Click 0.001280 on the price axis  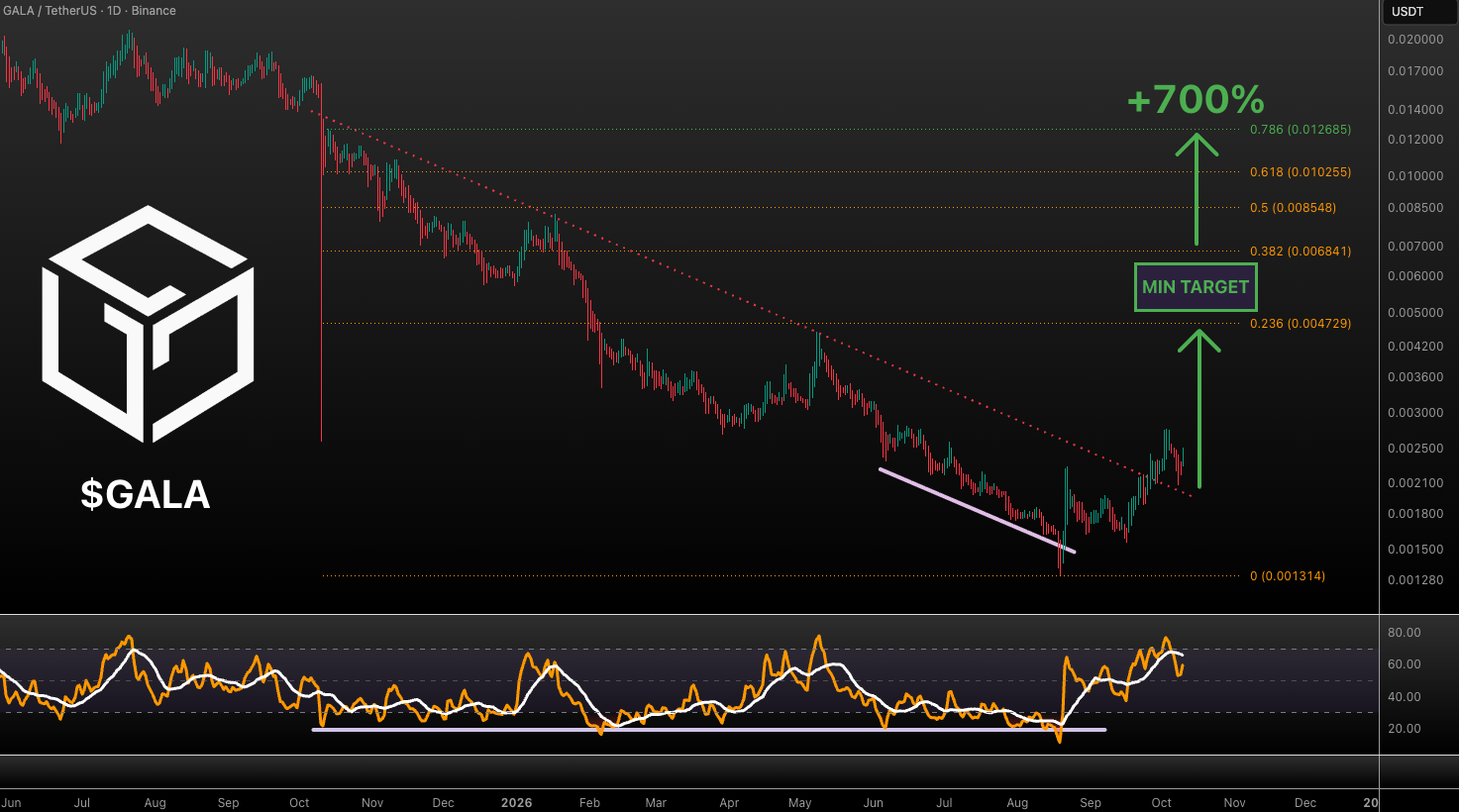pyautogui.click(x=1415, y=580)
